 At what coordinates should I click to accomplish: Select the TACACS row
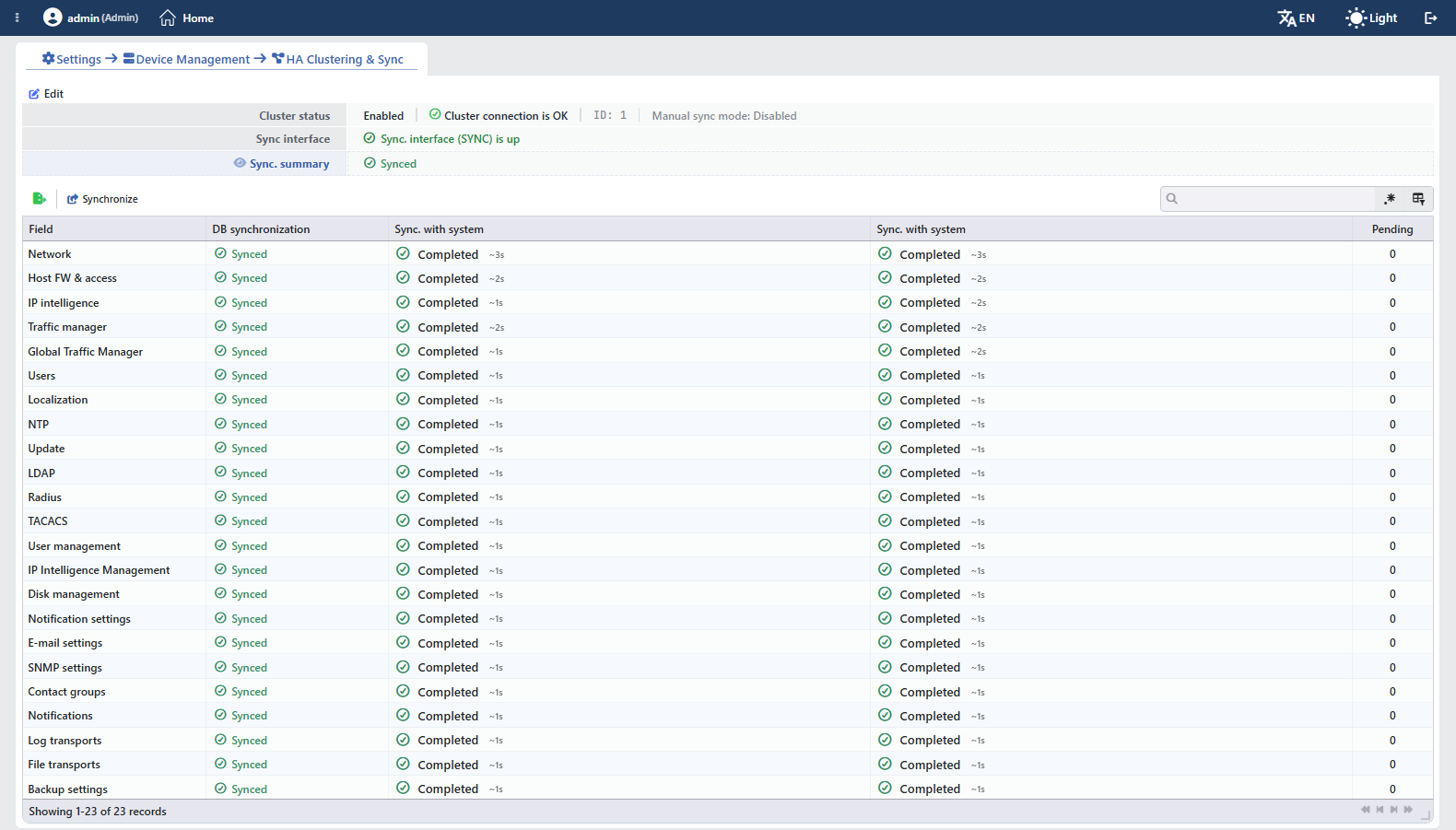[728, 521]
